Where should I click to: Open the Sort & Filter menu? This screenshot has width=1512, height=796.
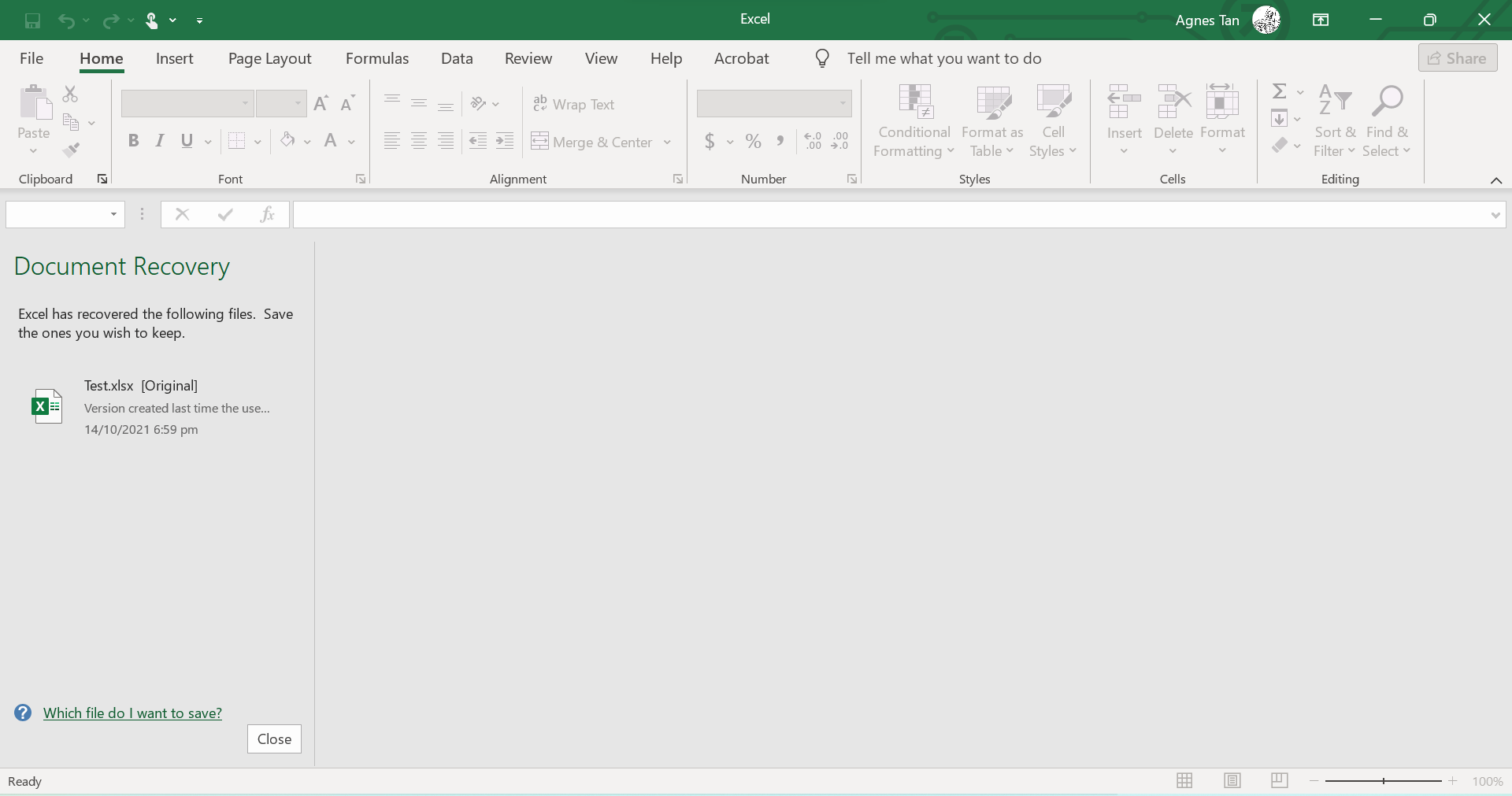click(1335, 121)
